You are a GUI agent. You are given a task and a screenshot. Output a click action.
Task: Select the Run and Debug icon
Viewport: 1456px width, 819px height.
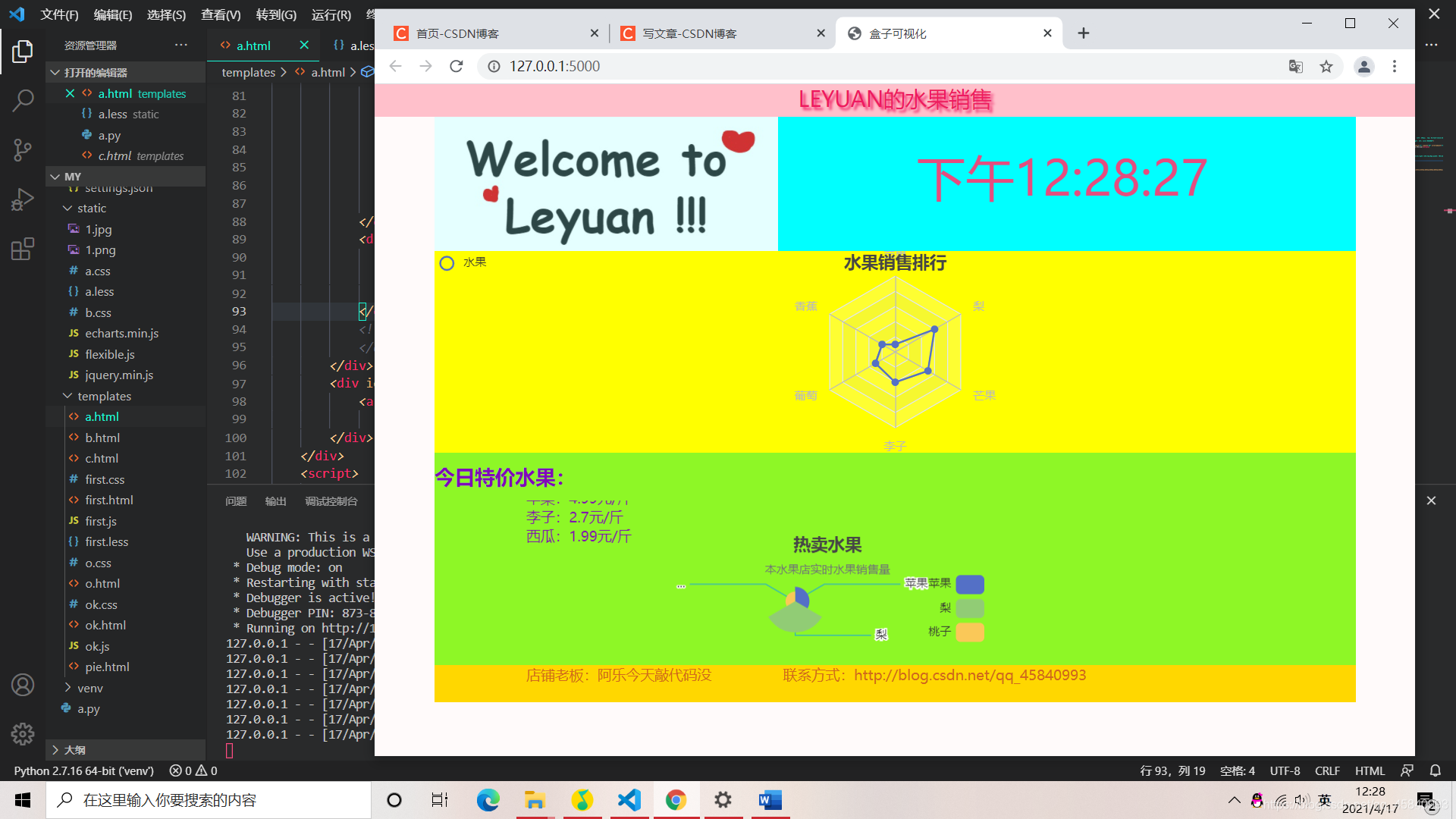coord(23,199)
